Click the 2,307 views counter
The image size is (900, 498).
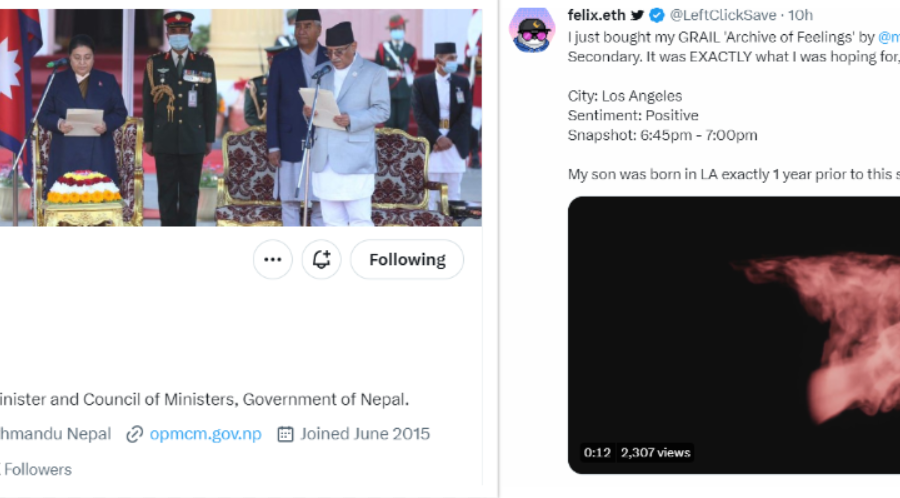[655, 452]
